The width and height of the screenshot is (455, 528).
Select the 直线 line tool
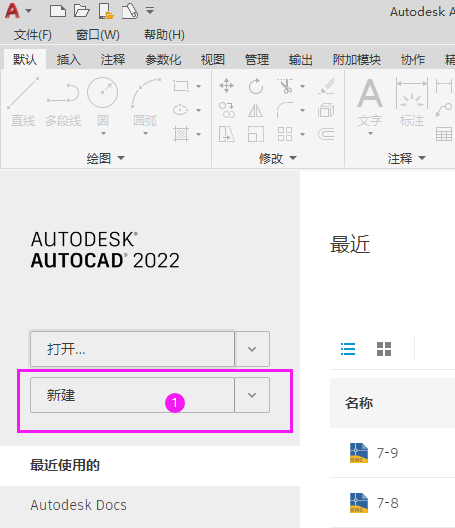(23, 102)
